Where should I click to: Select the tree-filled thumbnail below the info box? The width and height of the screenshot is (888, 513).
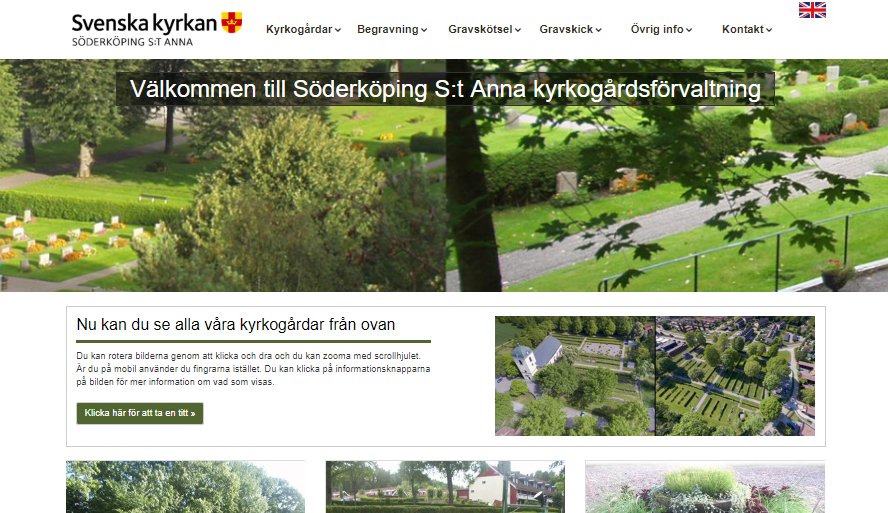(x=185, y=487)
